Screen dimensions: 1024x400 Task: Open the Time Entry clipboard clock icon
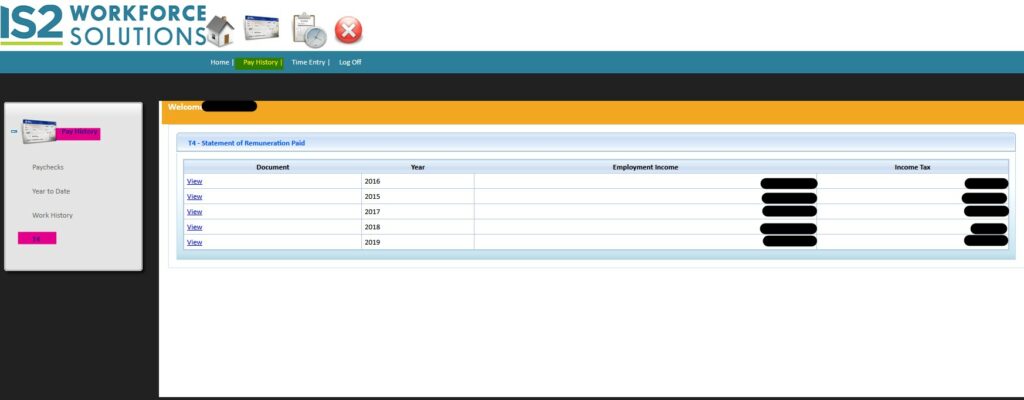tap(309, 30)
